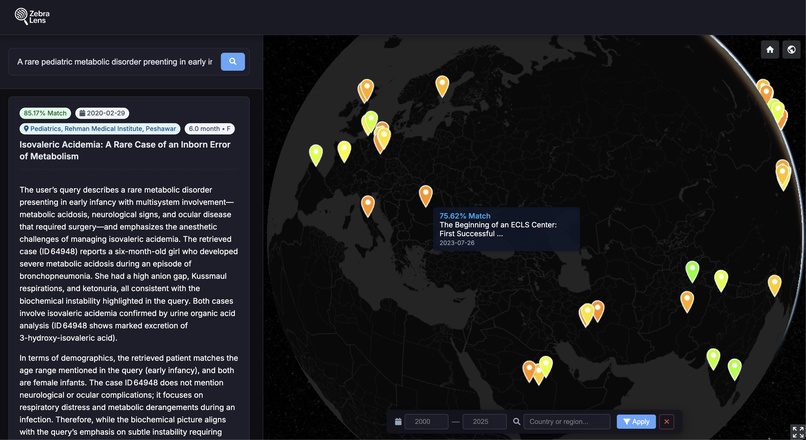
Task: Select the orange pin left of the tooltip
Action: click(x=426, y=196)
